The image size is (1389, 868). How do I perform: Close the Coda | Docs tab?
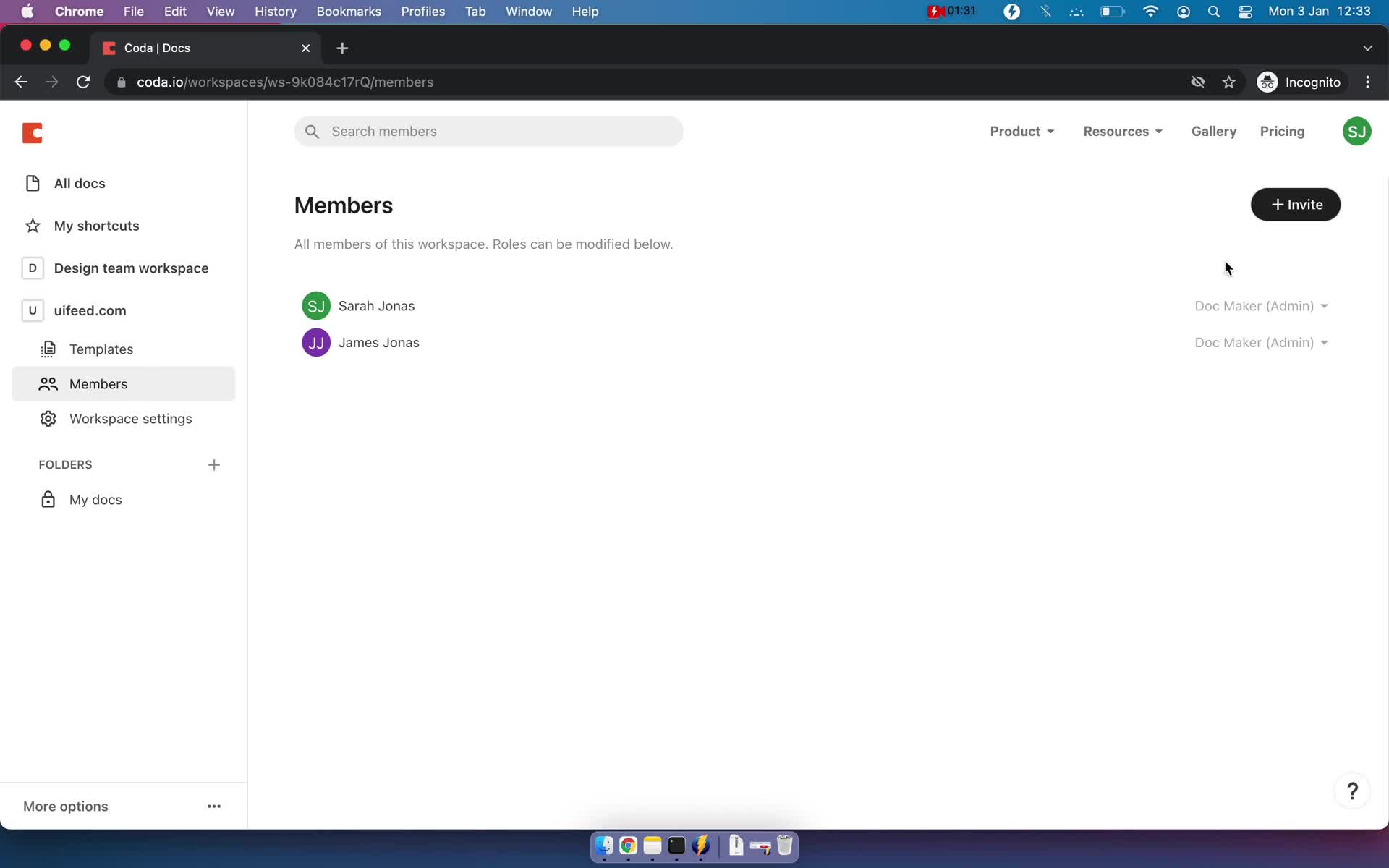click(305, 48)
